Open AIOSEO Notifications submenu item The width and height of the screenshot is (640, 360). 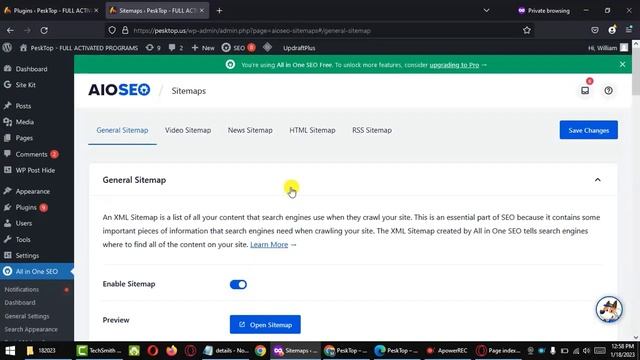pos(22,289)
